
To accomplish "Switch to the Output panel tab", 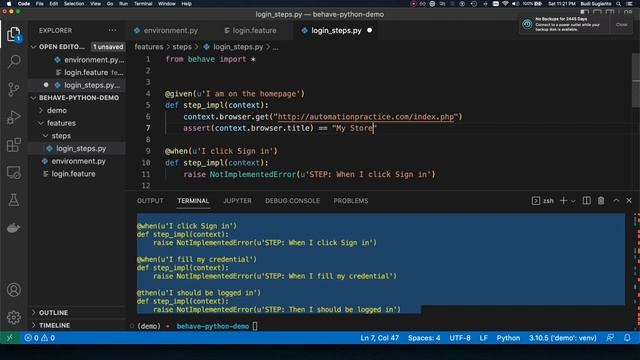I will pos(150,201).
